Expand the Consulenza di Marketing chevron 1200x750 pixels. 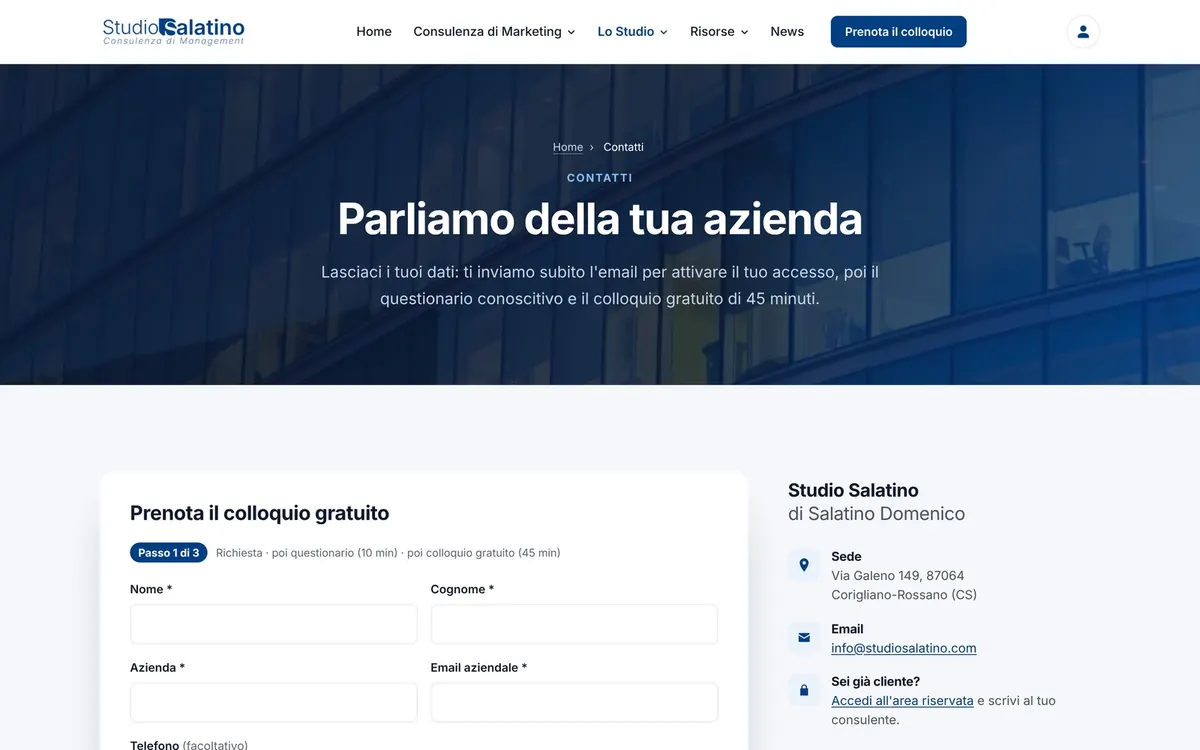(571, 32)
